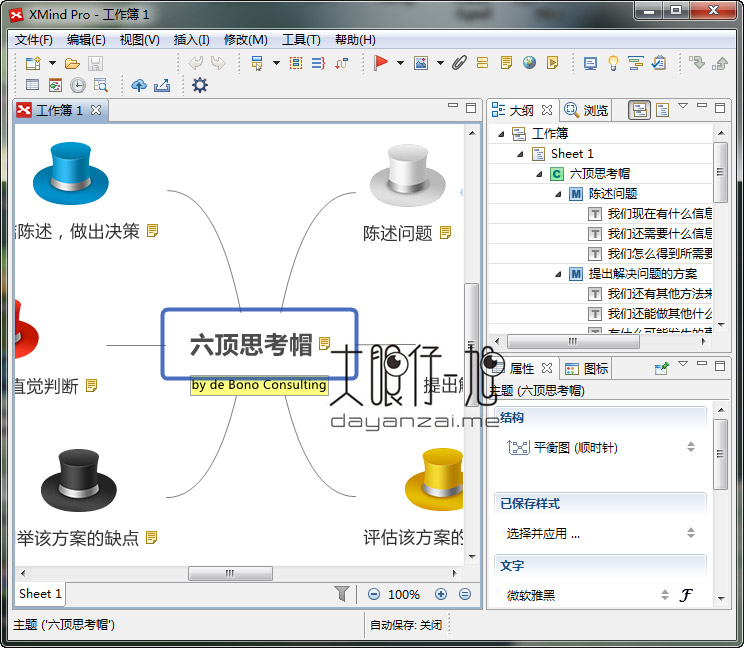Export the map with the share icon
744x648 pixels.
click(x=162, y=85)
